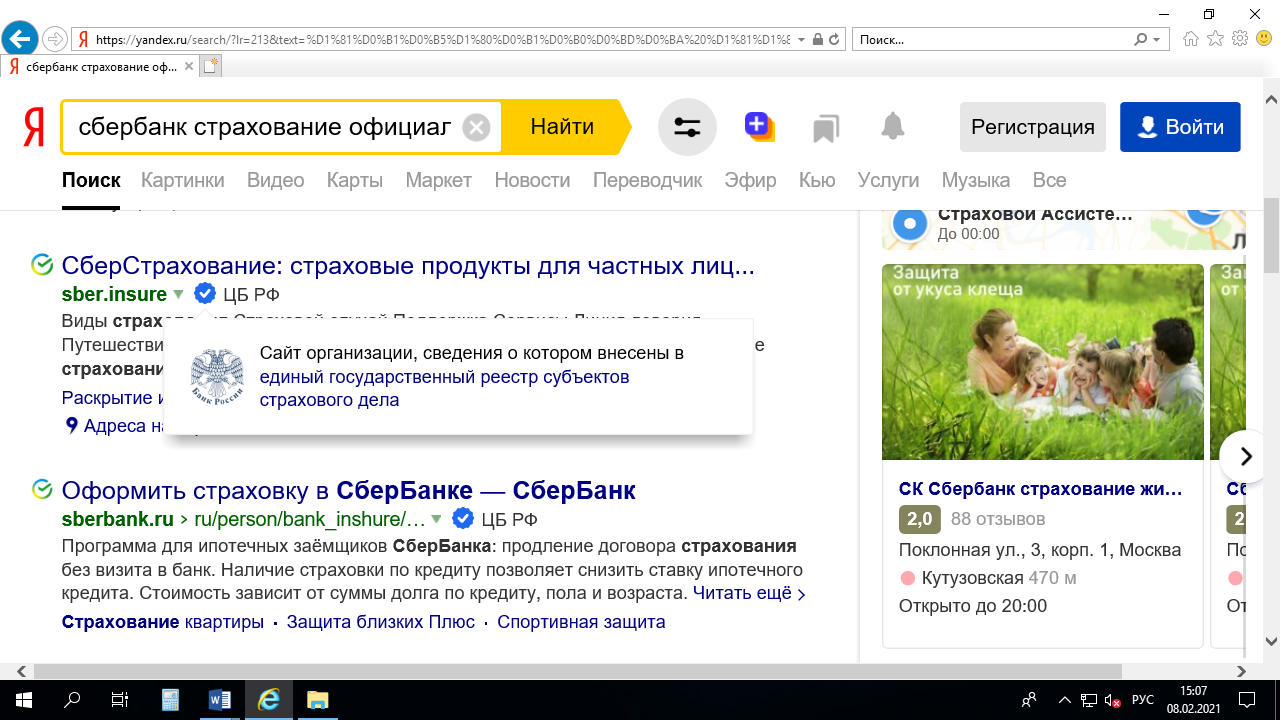Expand the dropdown arrow next to sber.insure
The height and width of the screenshot is (720, 1280).
[x=178, y=294]
